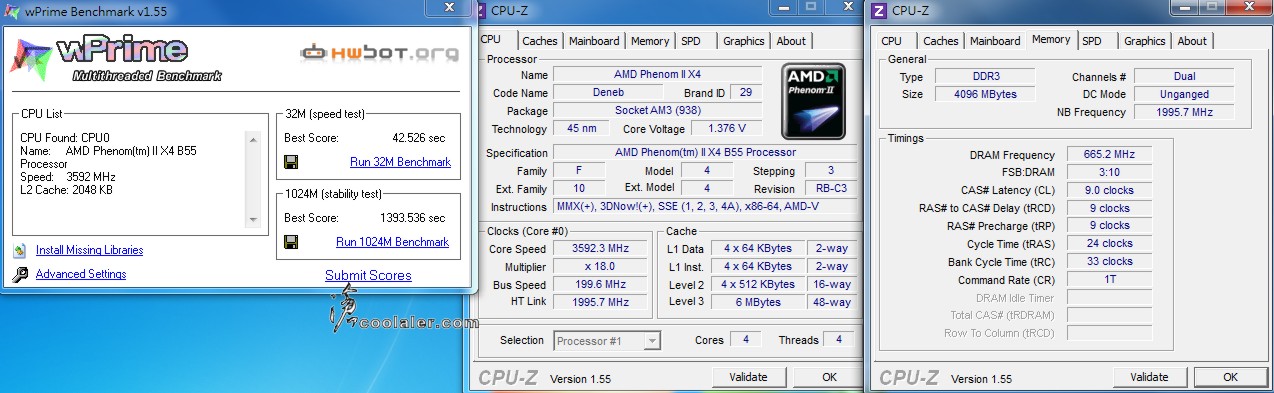Select Memory tab in right CPU-Z window
The width and height of the screenshot is (1274, 393).
pyautogui.click(x=1051, y=39)
